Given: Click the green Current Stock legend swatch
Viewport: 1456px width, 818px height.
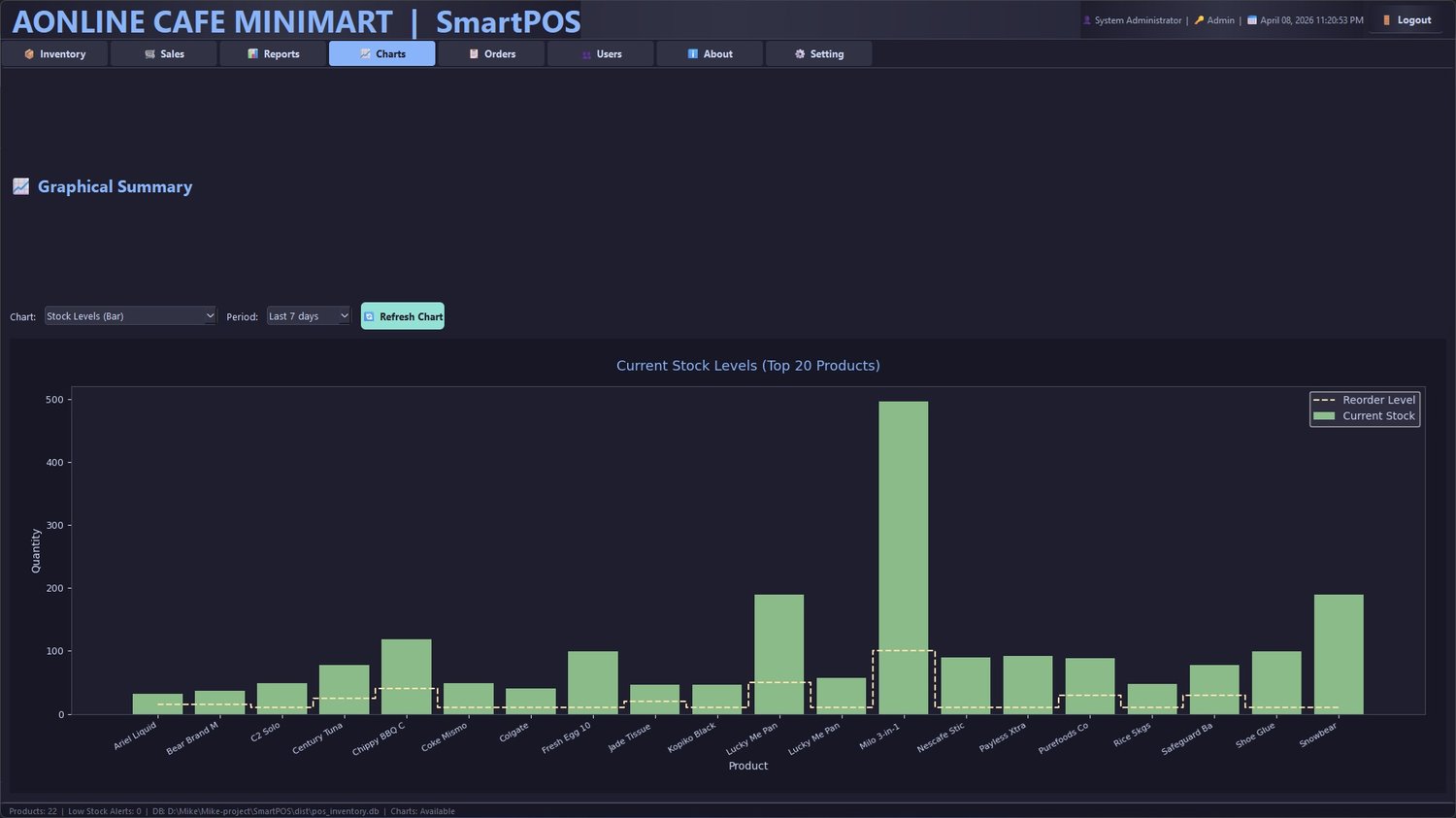Looking at the screenshot, I should 1324,416.
